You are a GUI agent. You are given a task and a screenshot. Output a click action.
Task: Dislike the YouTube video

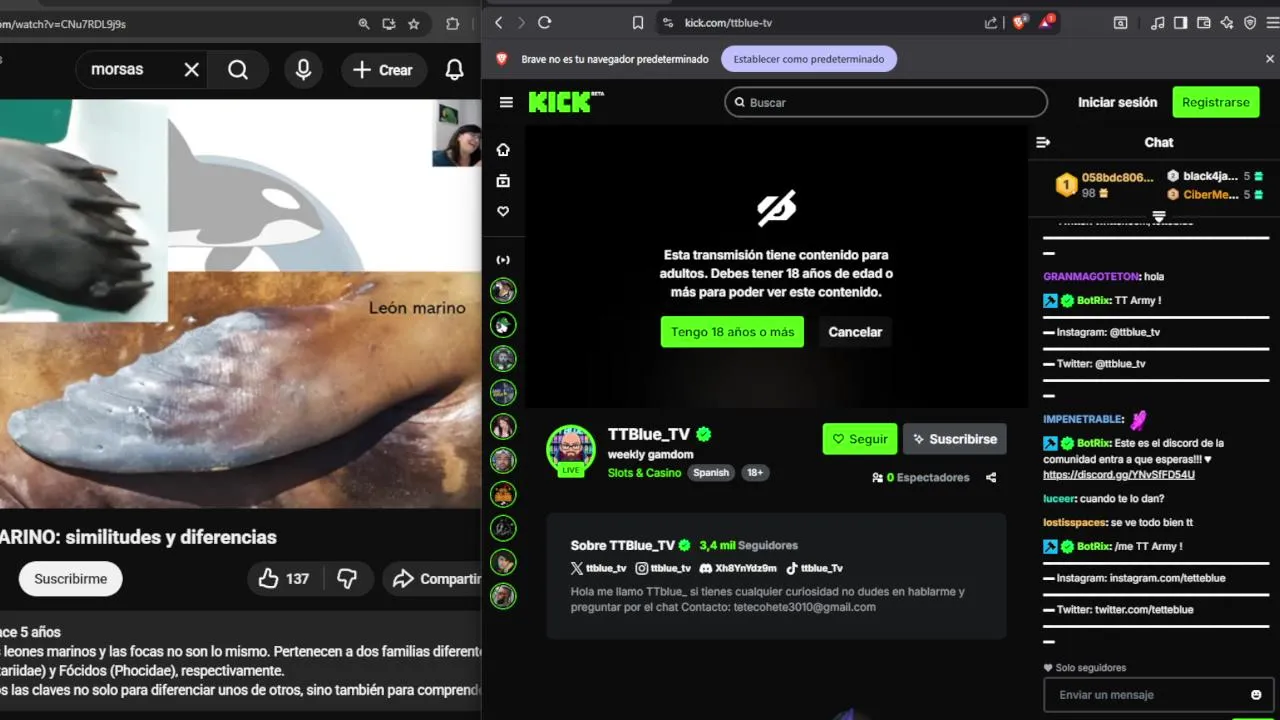(347, 579)
